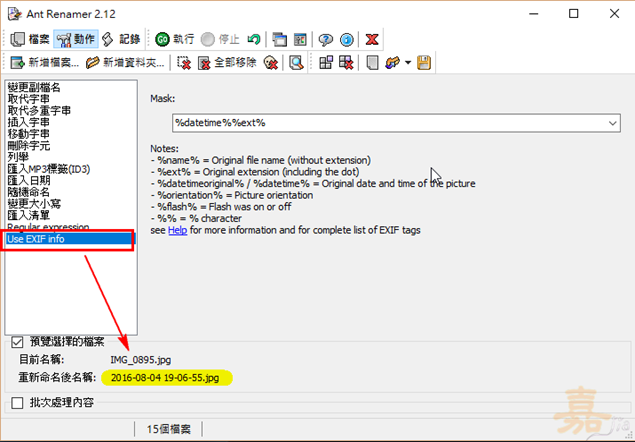Click the grayed-out 停止 stop button

pyautogui.click(x=220, y=39)
